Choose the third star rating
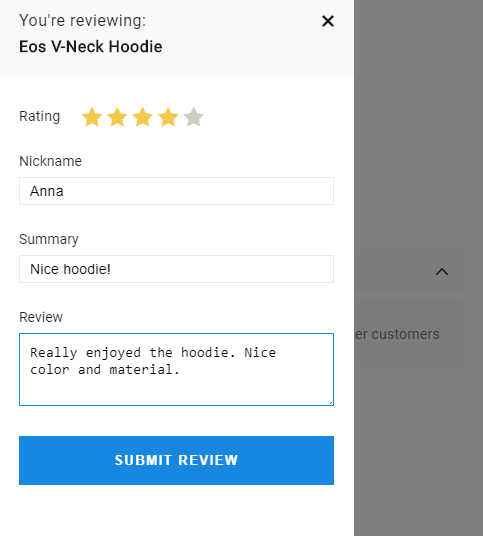Image resolution: width=483 pixels, height=536 pixels. (x=143, y=117)
